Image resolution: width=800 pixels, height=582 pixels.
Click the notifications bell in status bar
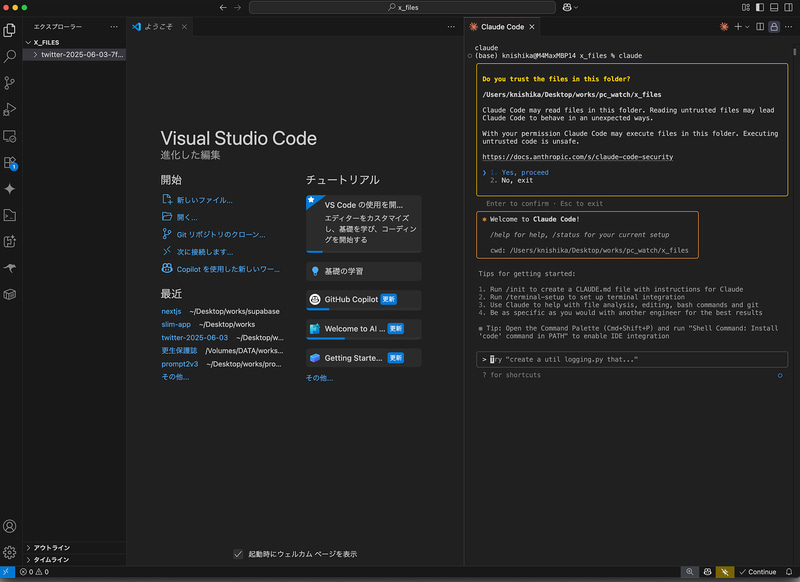[790, 572]
